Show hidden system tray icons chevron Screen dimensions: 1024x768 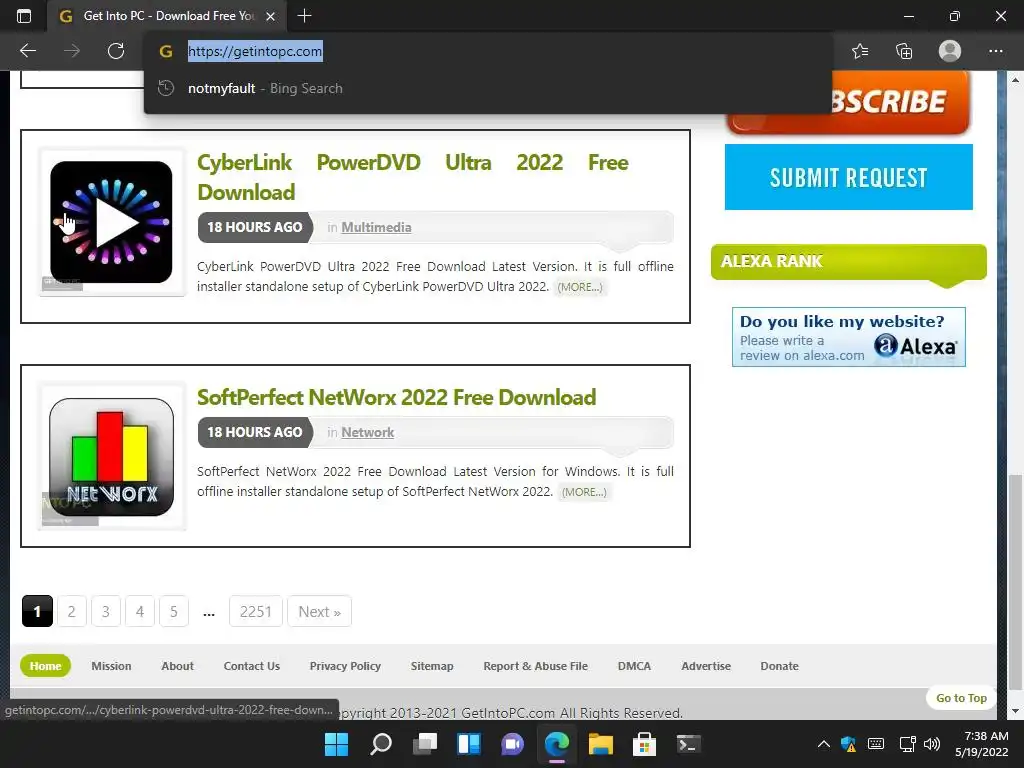coord(824,744)
